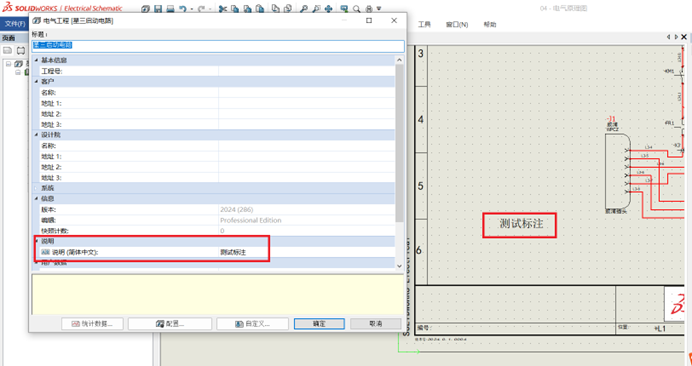Click the Save icon in the toolbar

[x=158, y=8]
